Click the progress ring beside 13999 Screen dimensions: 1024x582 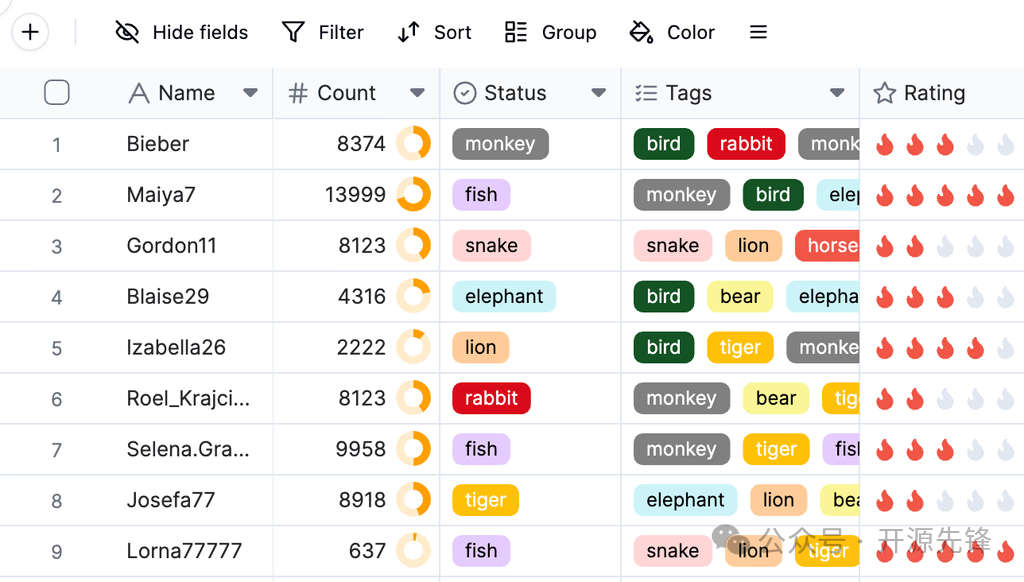tap(413, 194)
